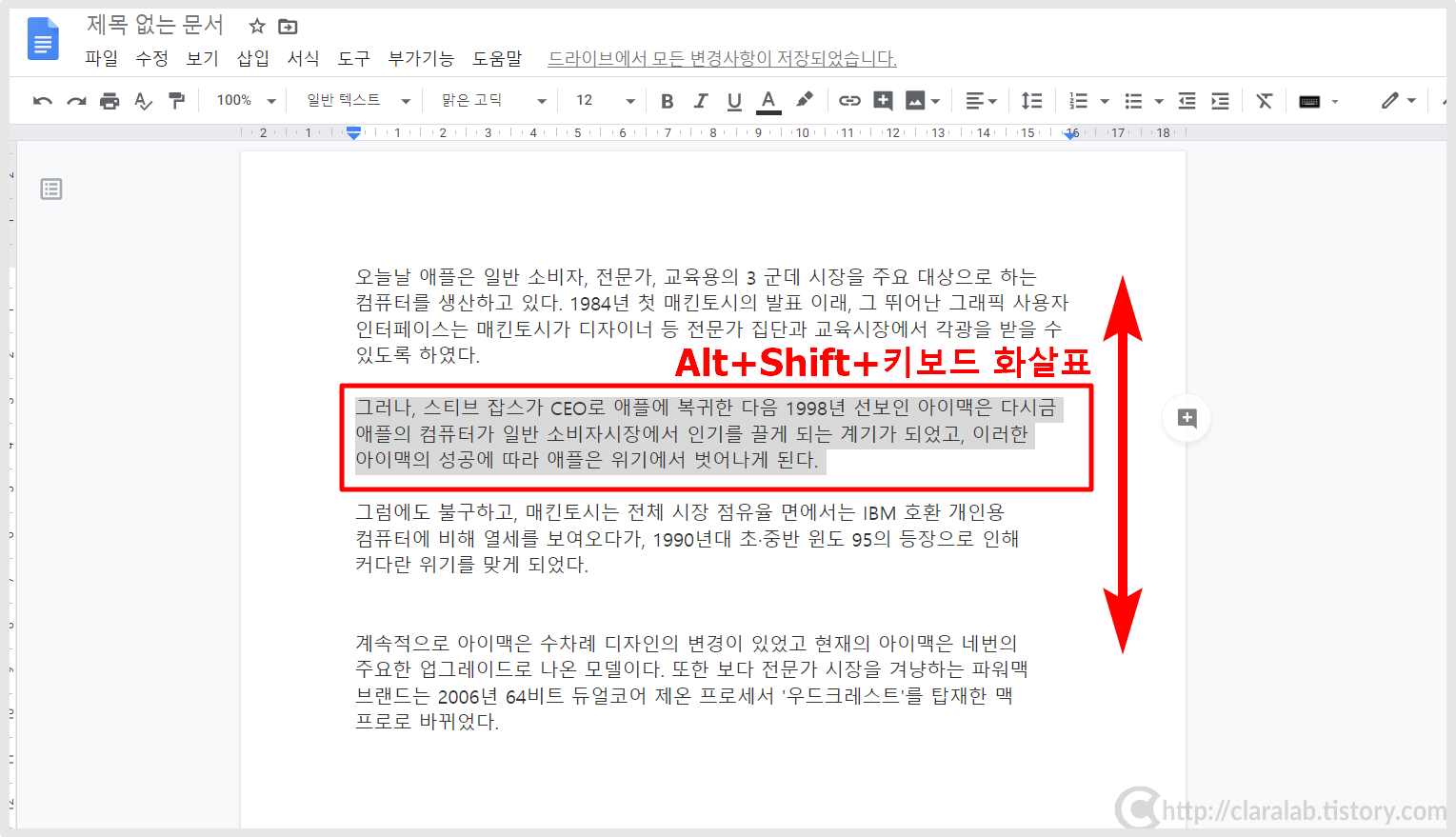
Task: Click the bulleted list icon
Action: (1133, 101)
